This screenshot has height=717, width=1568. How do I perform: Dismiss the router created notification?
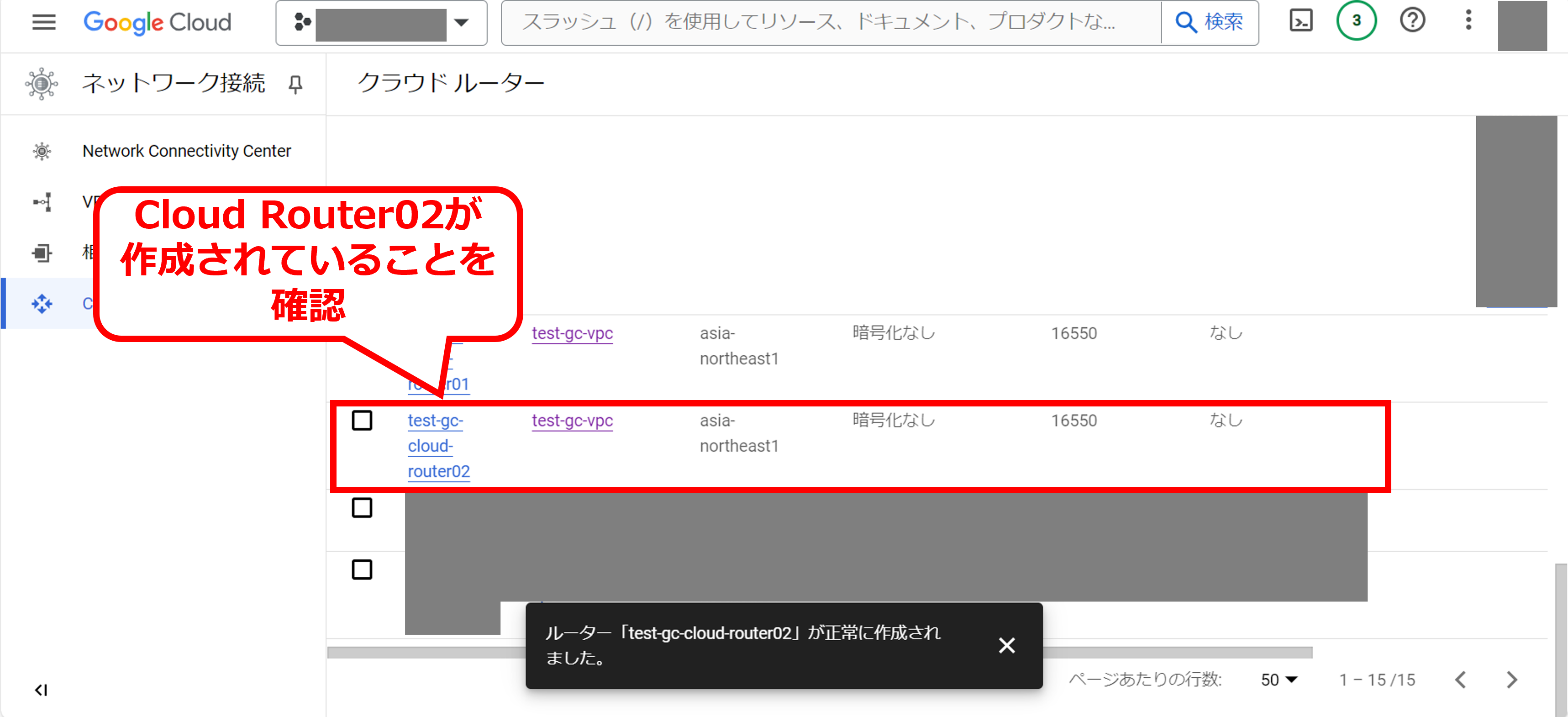pos(1006,645)
